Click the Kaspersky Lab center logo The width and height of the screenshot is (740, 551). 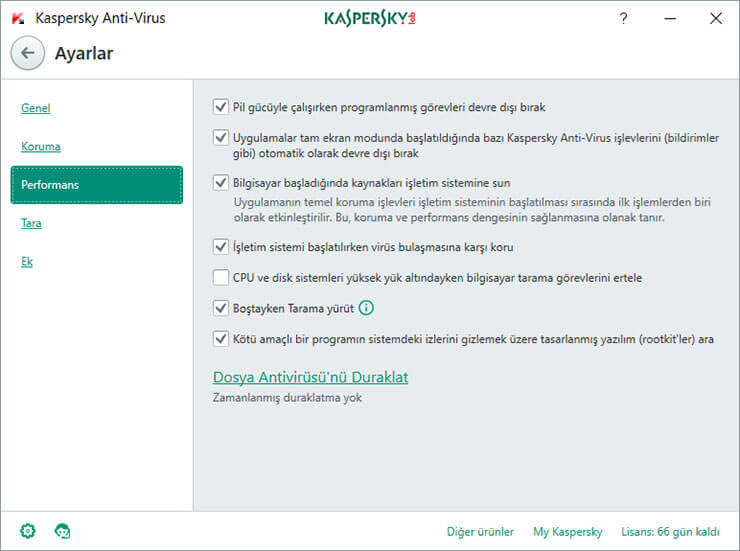tap(370, 18)
